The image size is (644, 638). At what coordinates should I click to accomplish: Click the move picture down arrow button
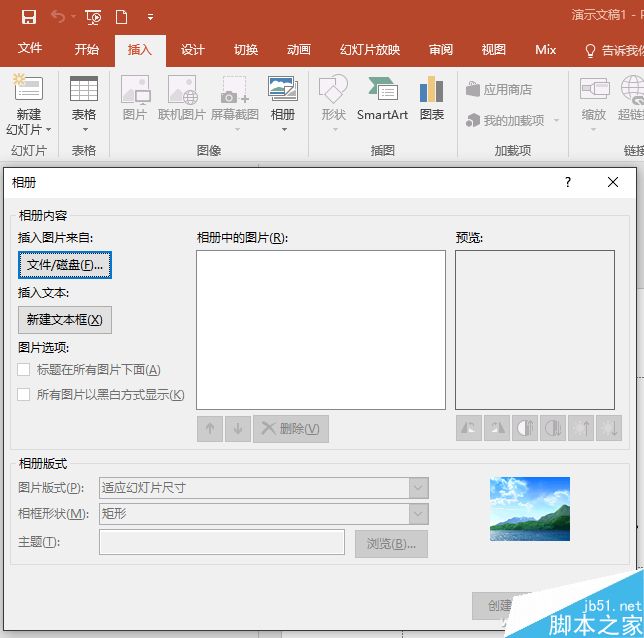click(238, 429)
